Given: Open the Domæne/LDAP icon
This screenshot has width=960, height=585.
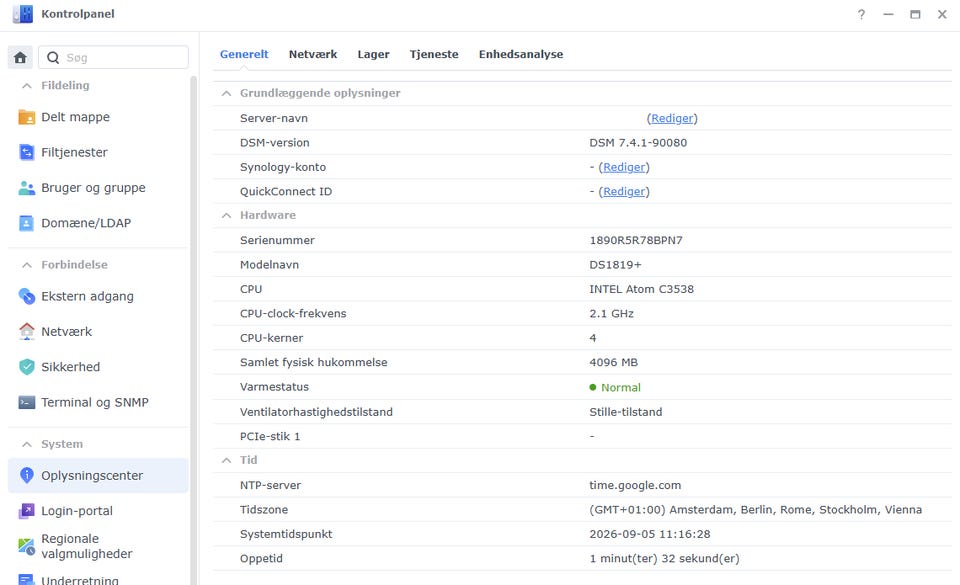Looking at the screenshot, I should click(x=26, y=223).
